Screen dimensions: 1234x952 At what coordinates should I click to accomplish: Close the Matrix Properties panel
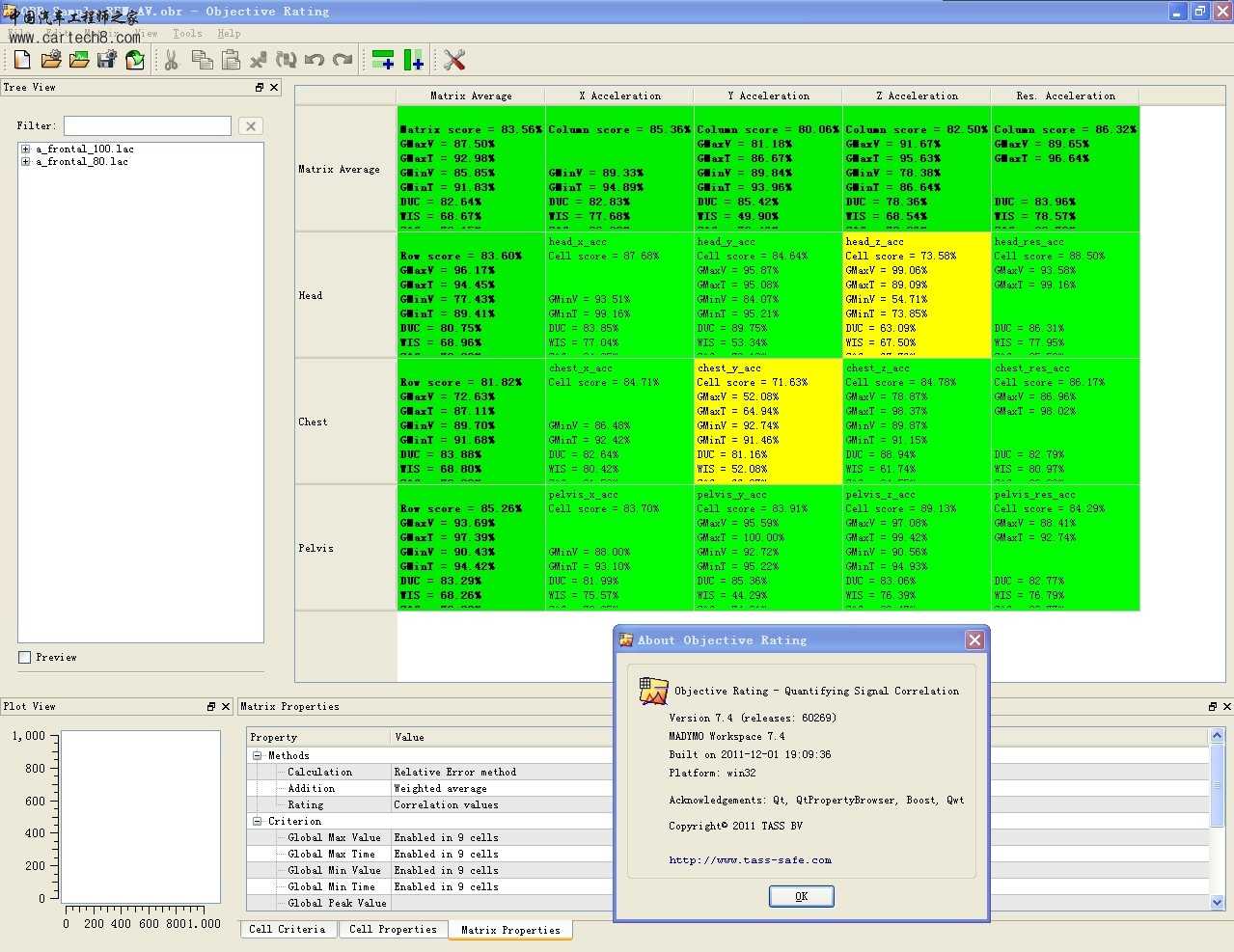(1227, 707)
